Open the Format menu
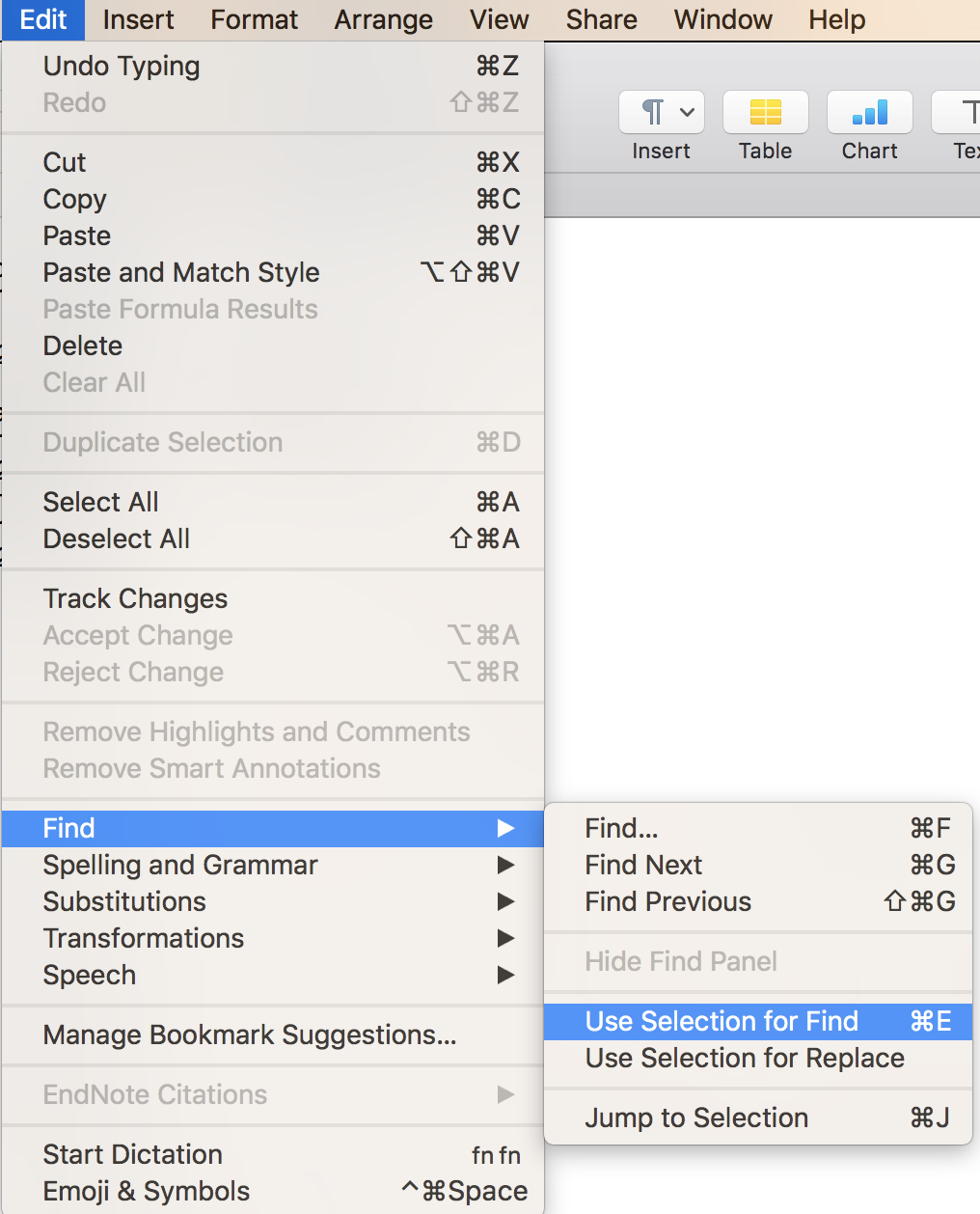 pyautogui.click(x=255, y=20)
